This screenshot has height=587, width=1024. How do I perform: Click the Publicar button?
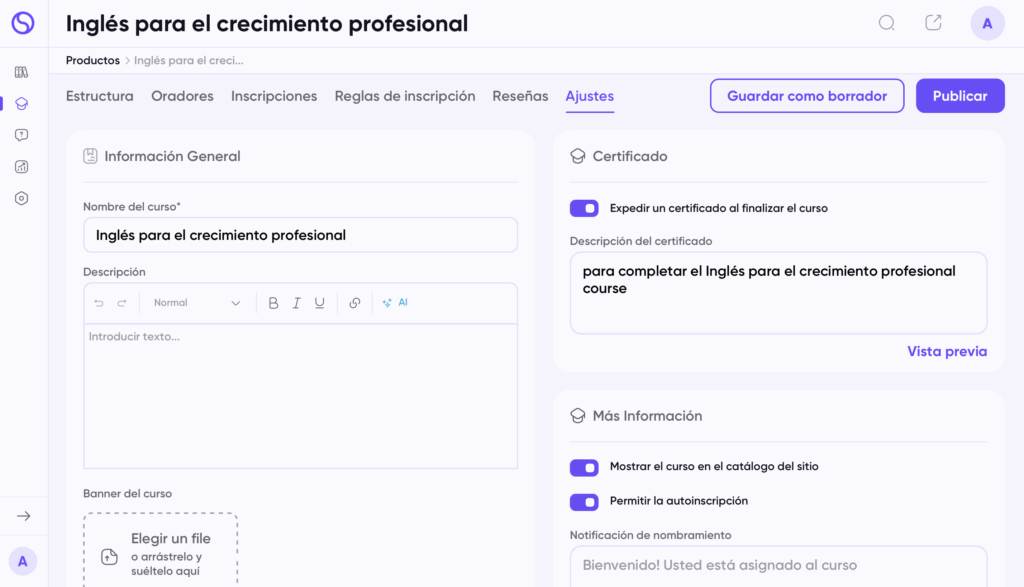tap(960, 96)
